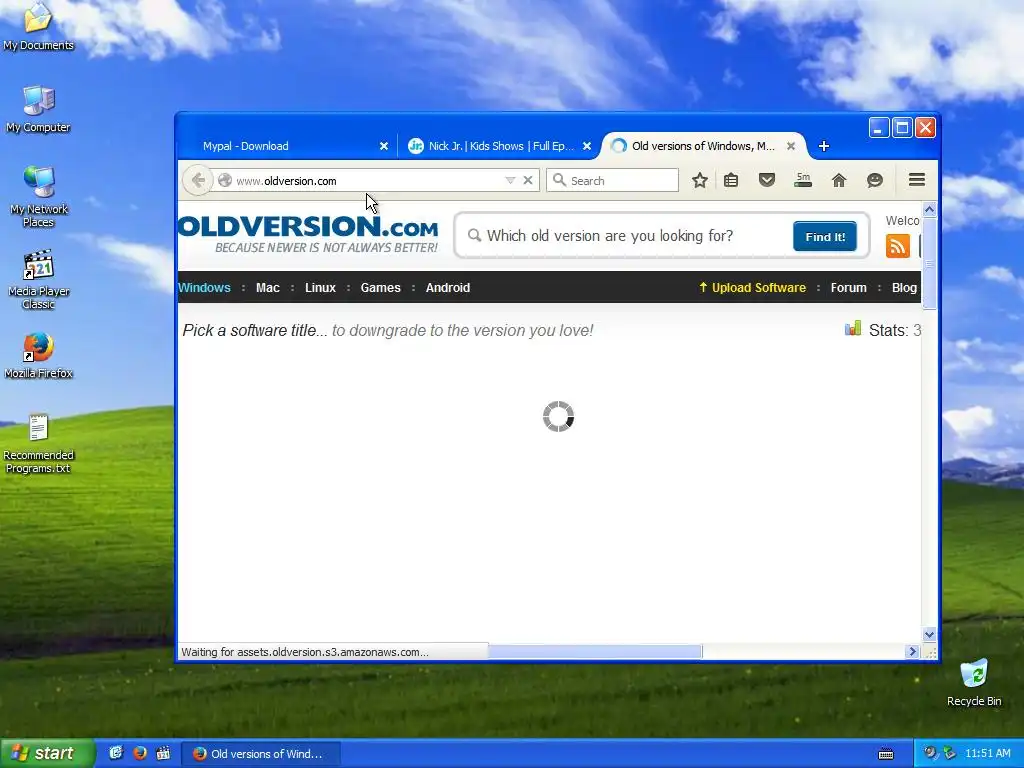Click the vertical scrollbar down arrow
This screenshot has height=768, width=1024.
point(929,634)
